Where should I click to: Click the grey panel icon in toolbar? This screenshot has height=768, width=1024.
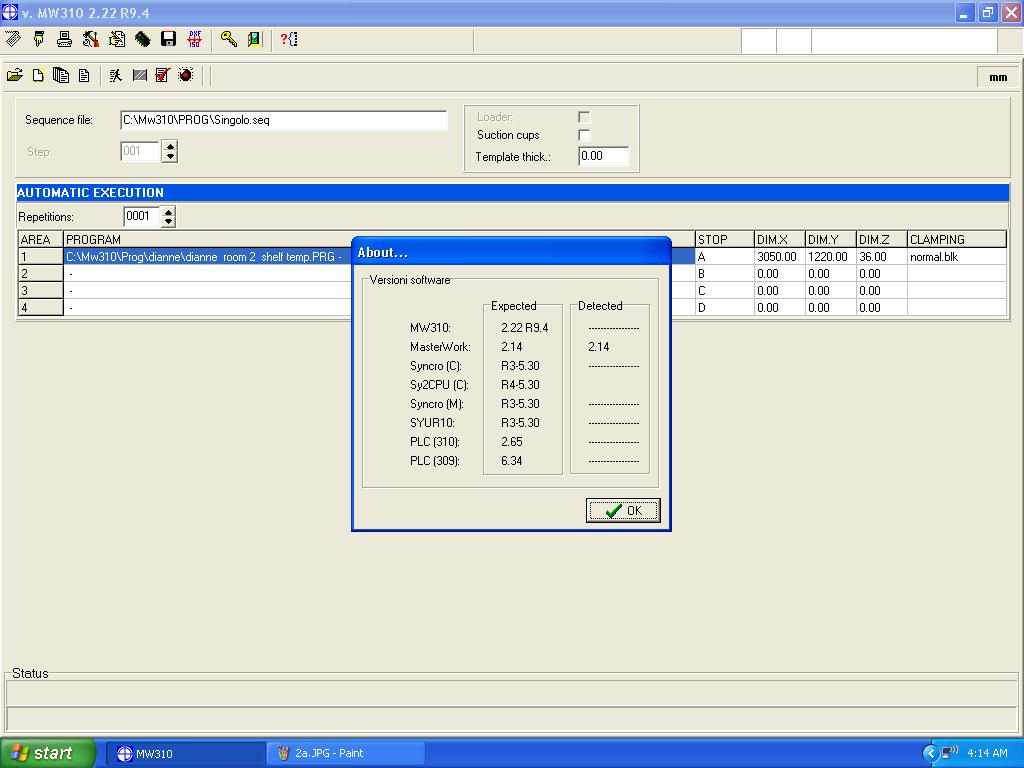click(139, 76)
